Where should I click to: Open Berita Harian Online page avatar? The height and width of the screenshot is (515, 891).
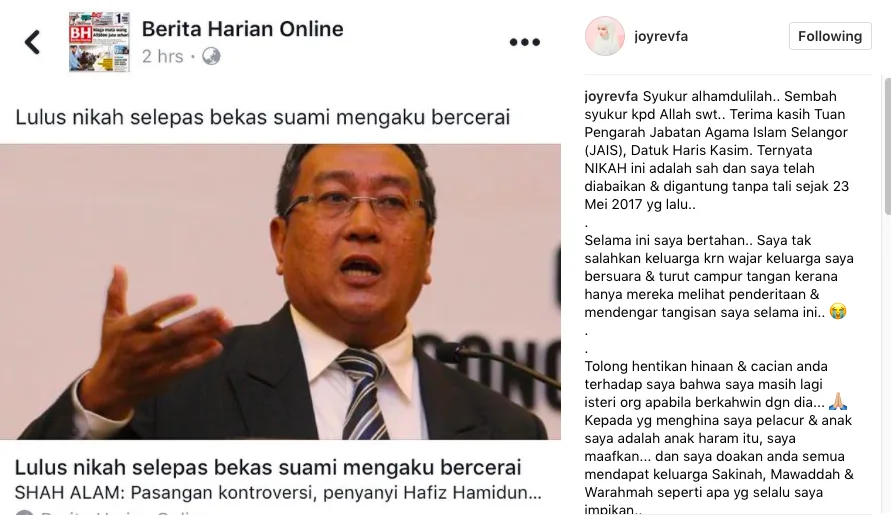point(99,42)
